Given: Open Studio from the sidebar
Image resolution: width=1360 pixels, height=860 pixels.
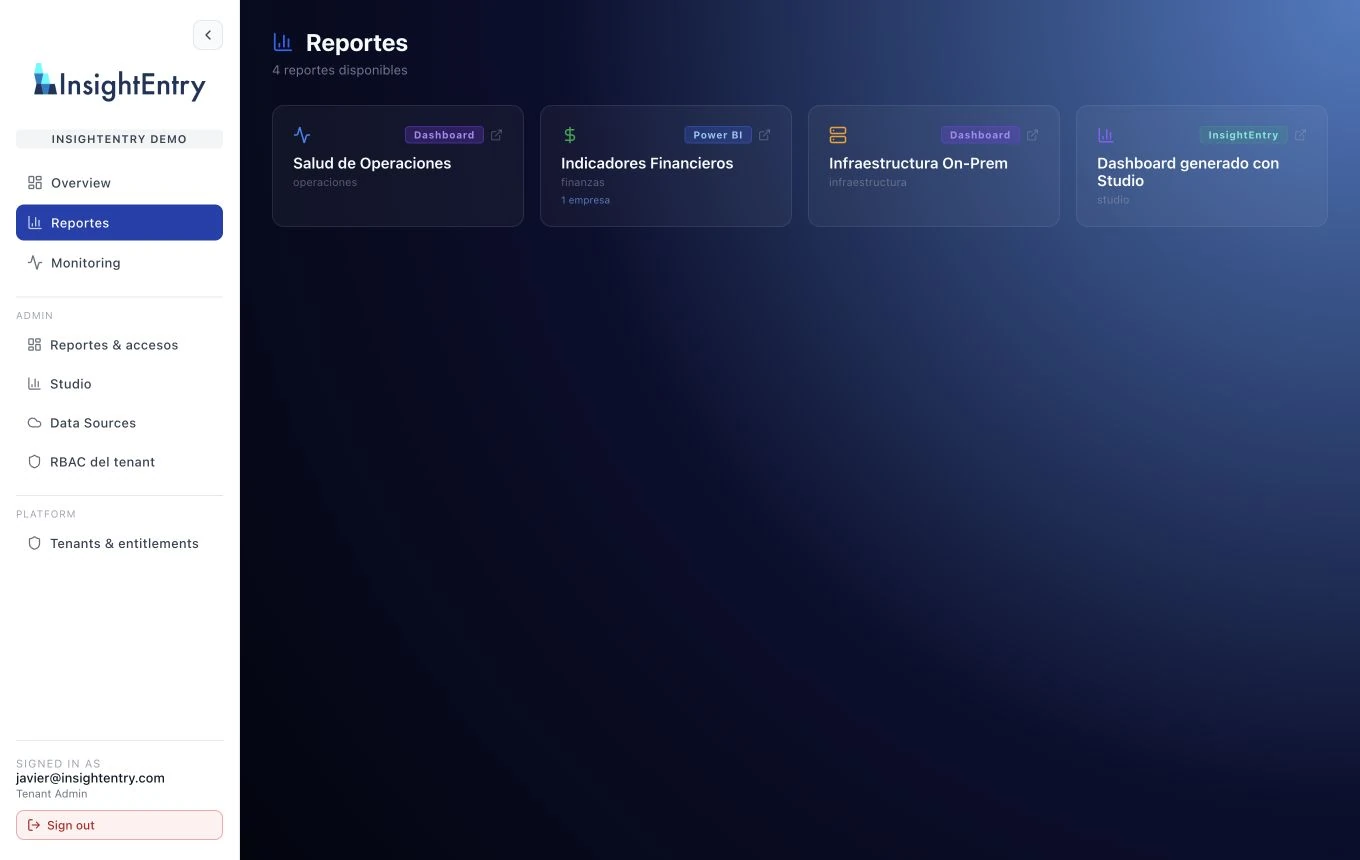Looking at the screenshot, I should coord(119,384).
